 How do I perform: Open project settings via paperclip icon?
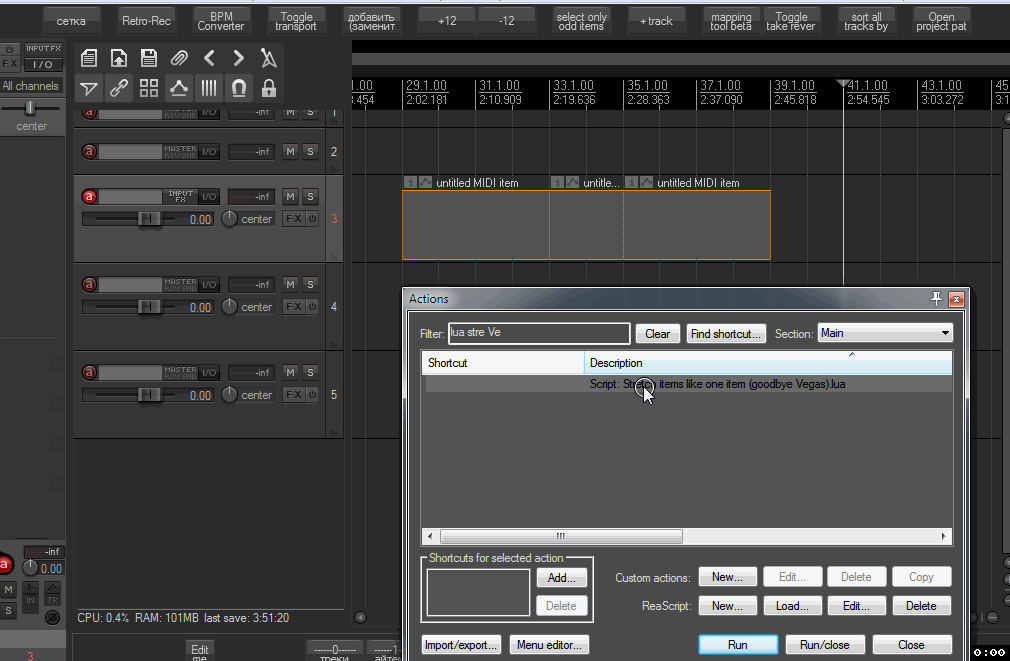(178, 58)
